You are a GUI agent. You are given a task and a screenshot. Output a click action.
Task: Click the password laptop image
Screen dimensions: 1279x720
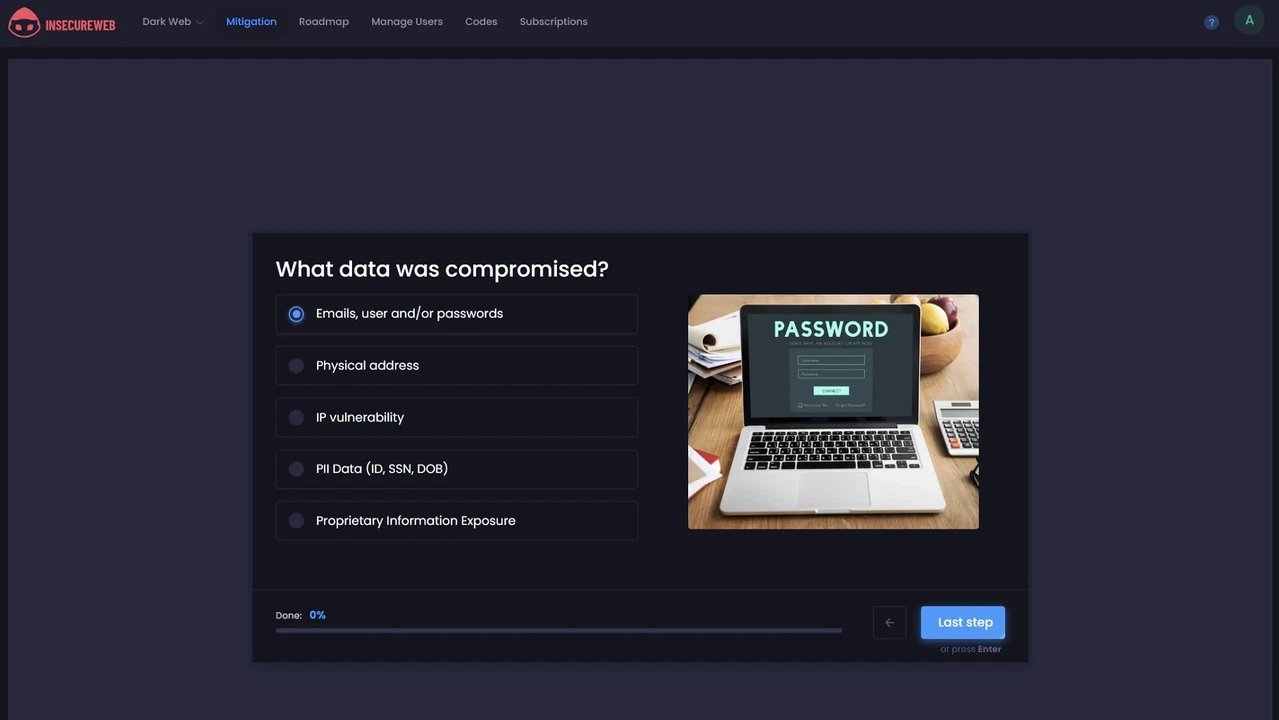coord(833,412)
